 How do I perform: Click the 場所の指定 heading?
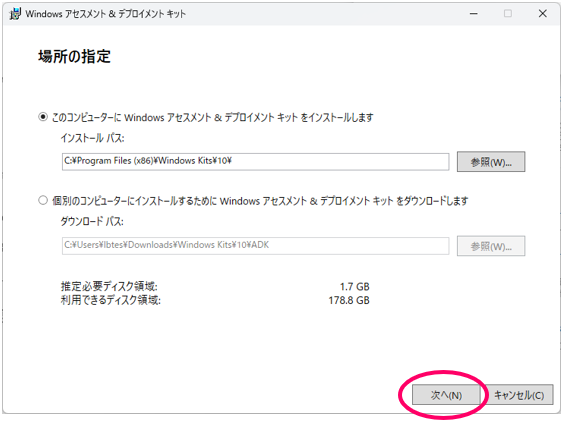point(74,57)
